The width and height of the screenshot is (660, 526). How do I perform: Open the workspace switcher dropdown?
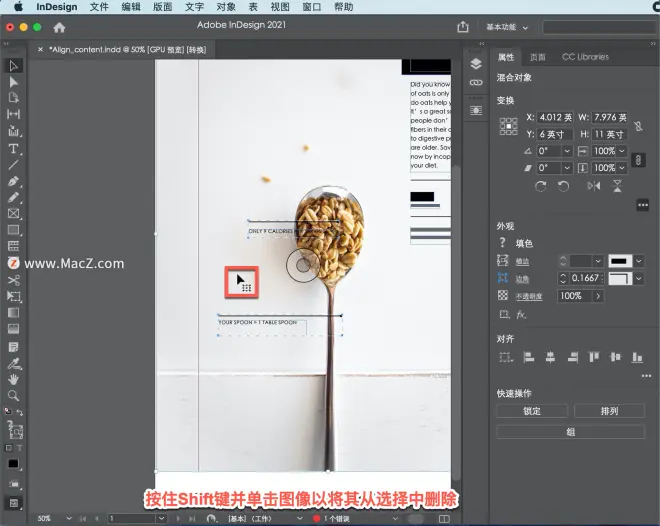point(507,27)
